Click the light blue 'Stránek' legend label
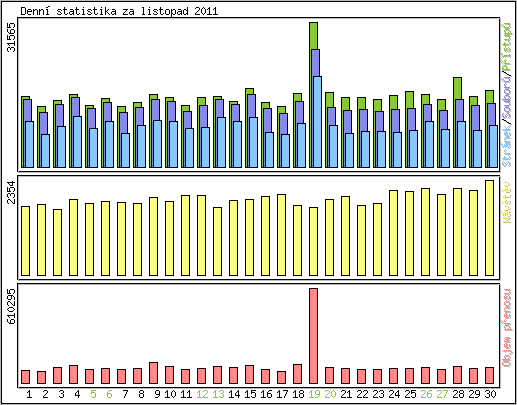517x405 pixels. tap(507, 146)
